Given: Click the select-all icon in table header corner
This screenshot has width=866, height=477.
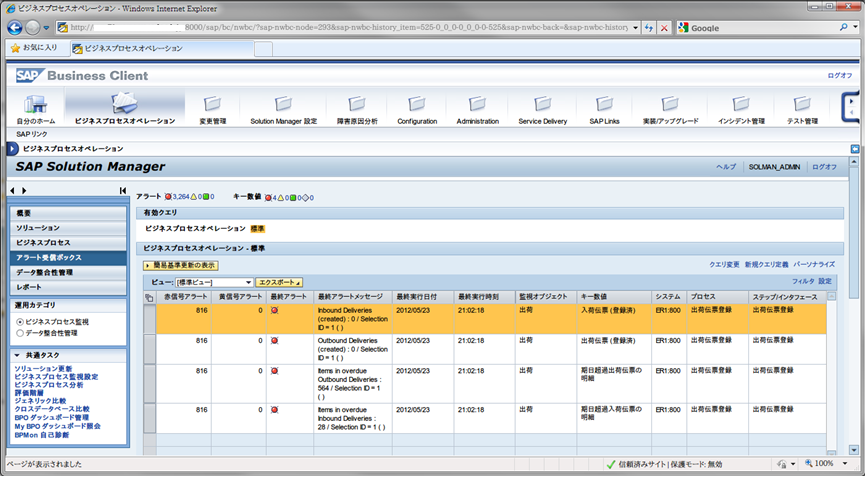Looking at the screenshot, I should click(x=149, y=297).
